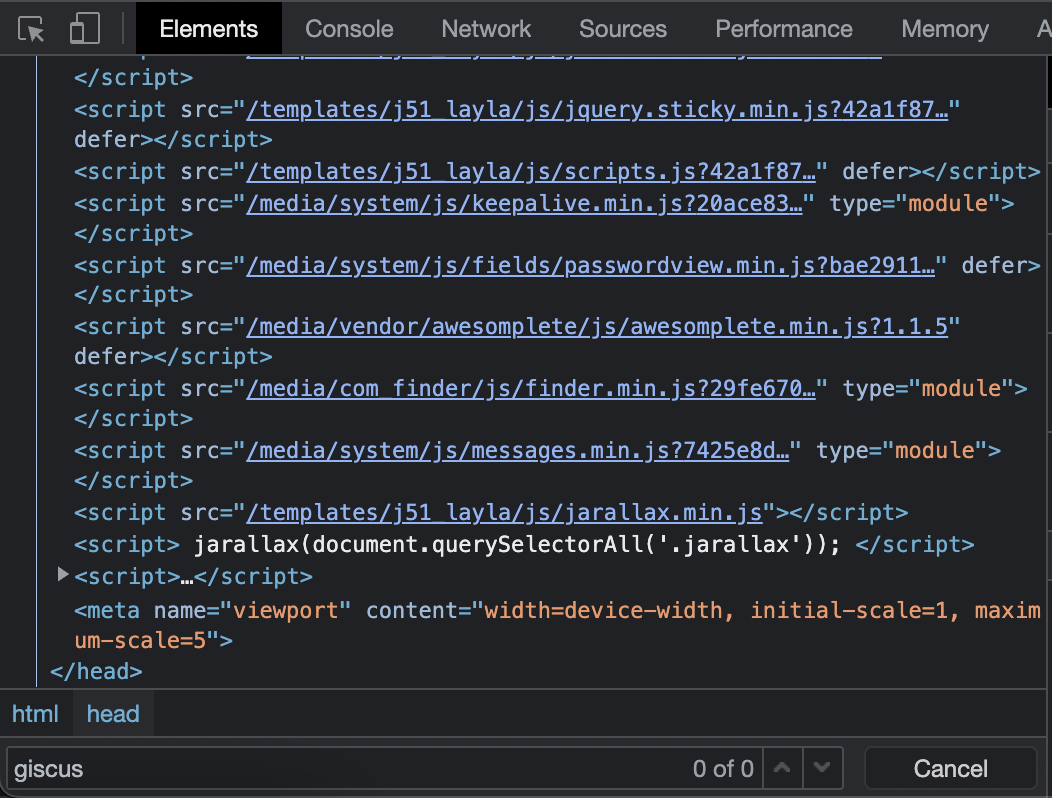Activate the inspect element cursor tool

(x=31, y=28)
